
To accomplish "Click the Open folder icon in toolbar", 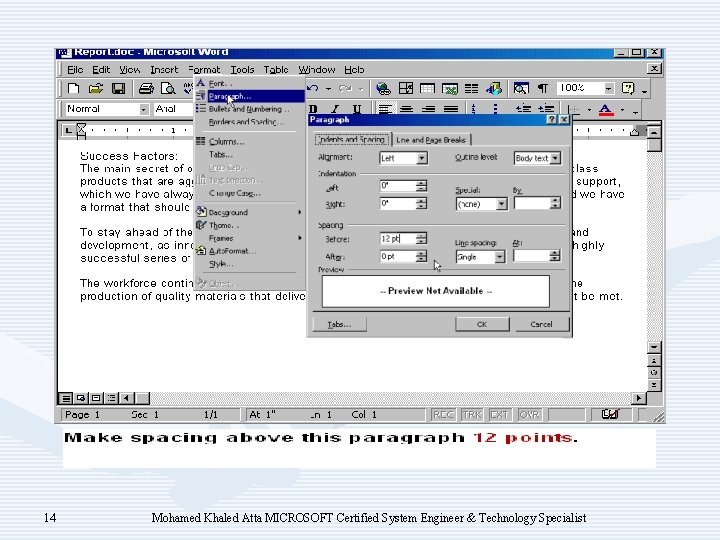I will (x=96, y=88).
